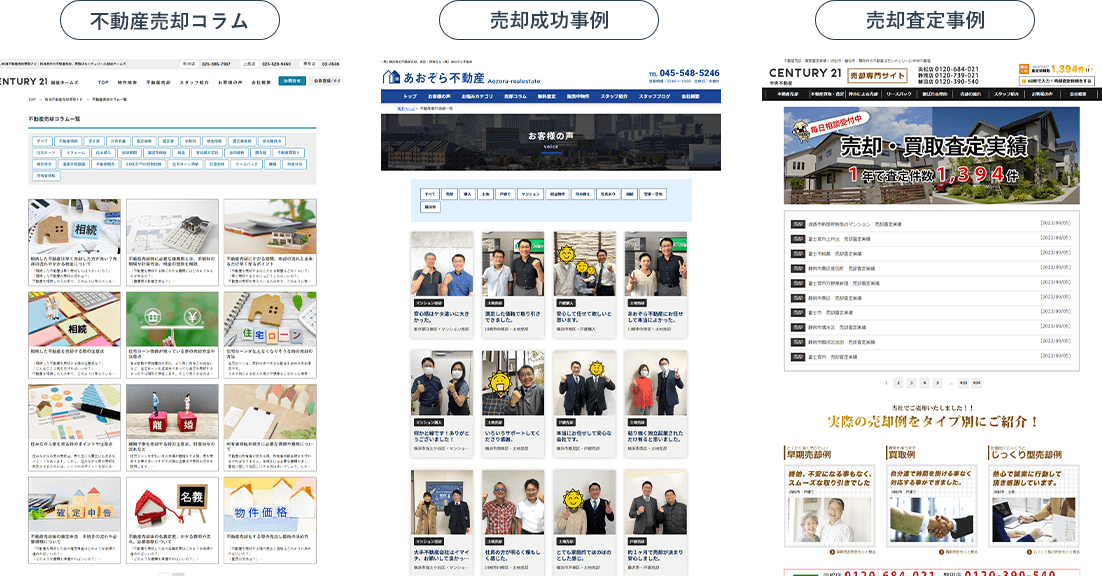
Task: Open お客様の声 in Aozora navigation bar
Action: pos(439,96)
